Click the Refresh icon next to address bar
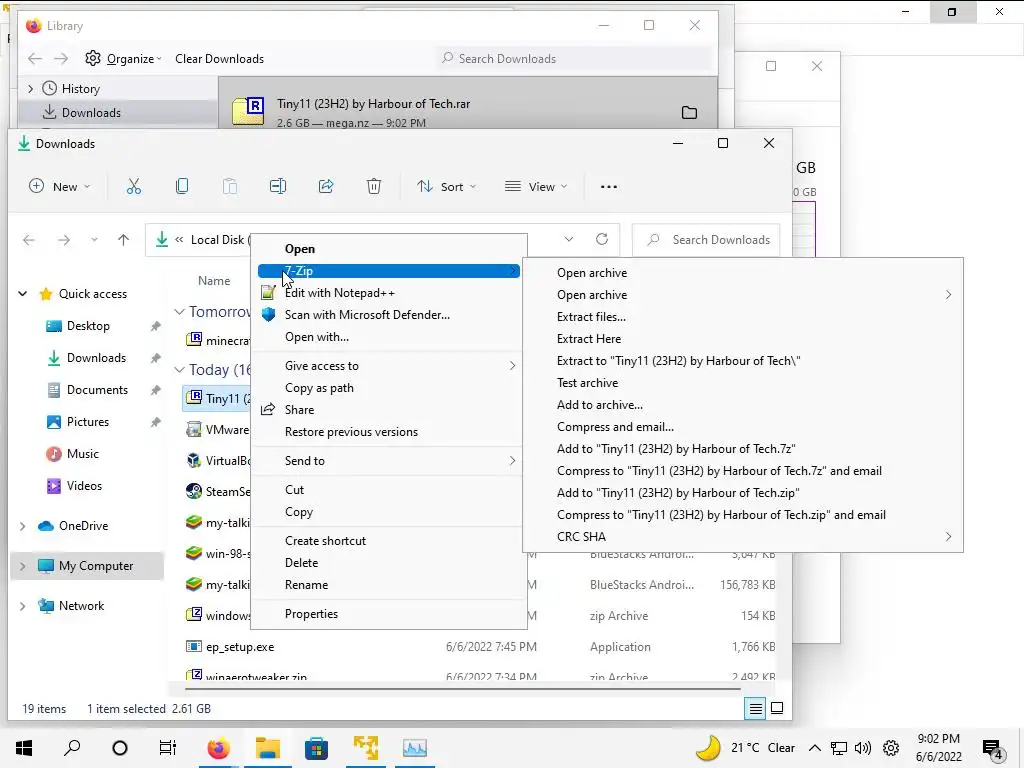1024x768 pixels. click(602, 239)
